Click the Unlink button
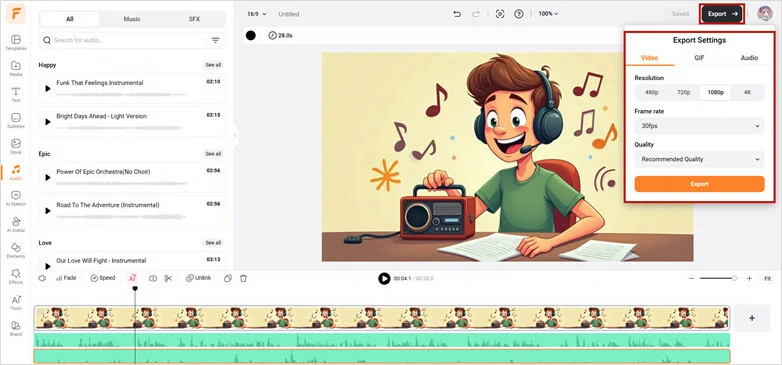 pos(198,278)
